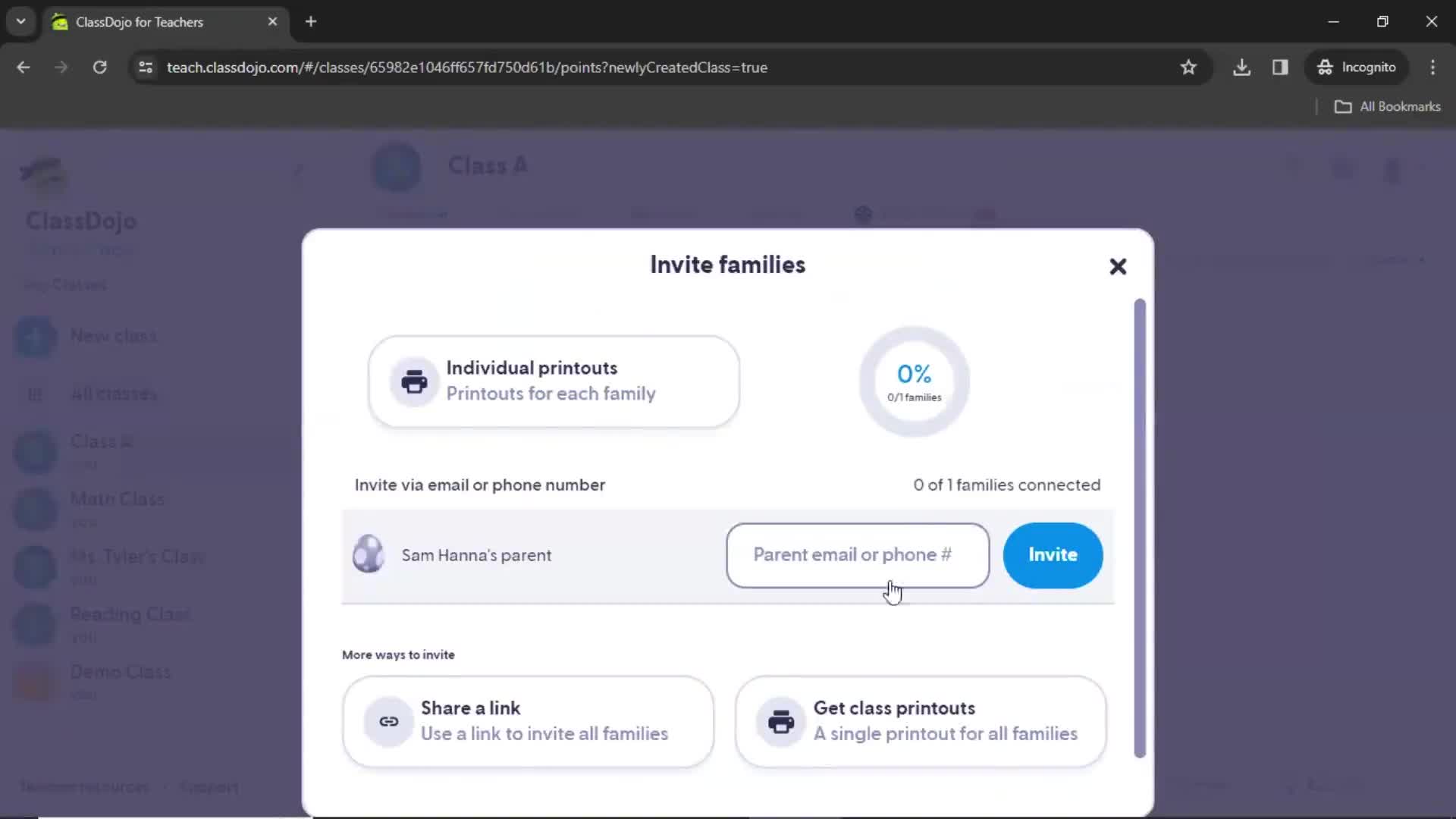Image resolution: width=1456 pixels, height=819 pixels.
Task: Click the modal close X button
Action: click(1117, 265)
